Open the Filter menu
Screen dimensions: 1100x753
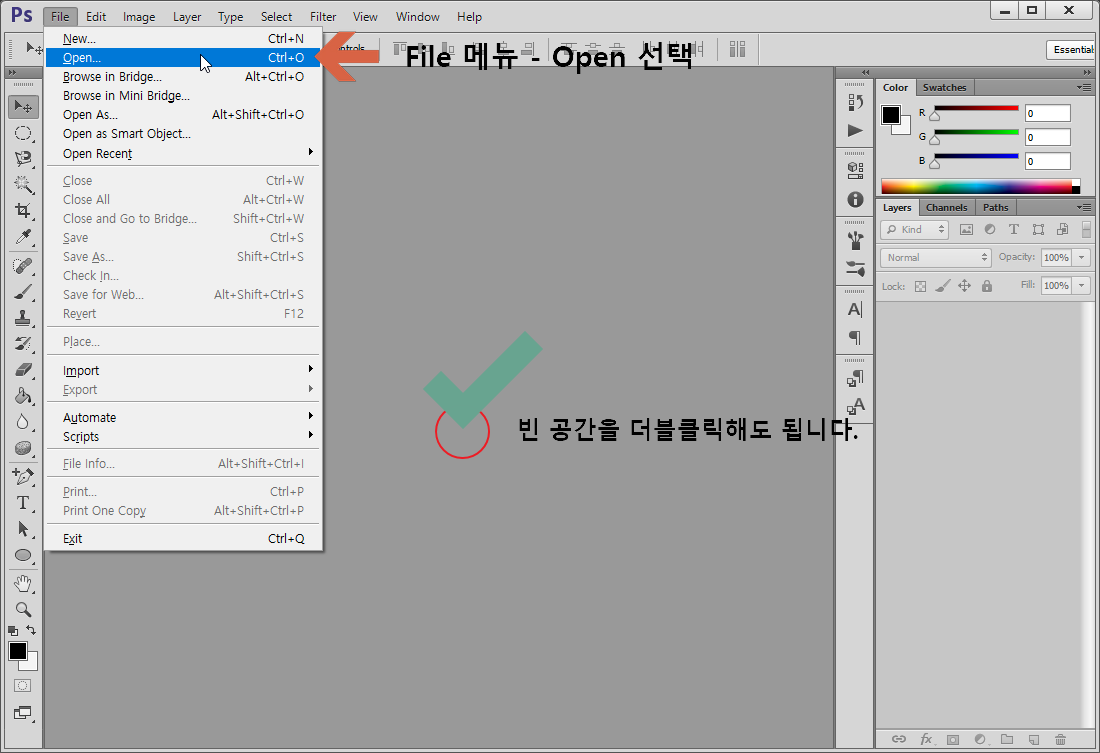point(323,17)
